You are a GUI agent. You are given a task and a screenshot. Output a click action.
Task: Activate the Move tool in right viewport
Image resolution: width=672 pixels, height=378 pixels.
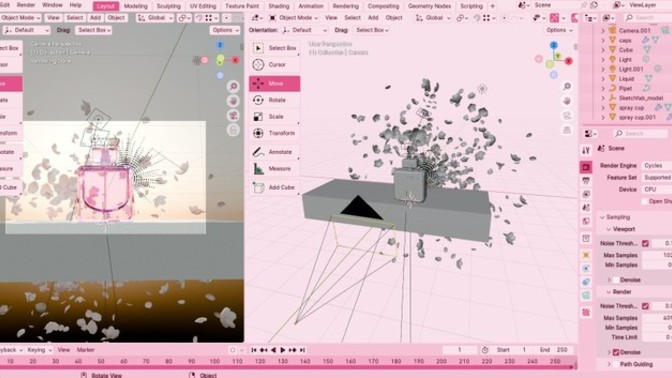274,83
